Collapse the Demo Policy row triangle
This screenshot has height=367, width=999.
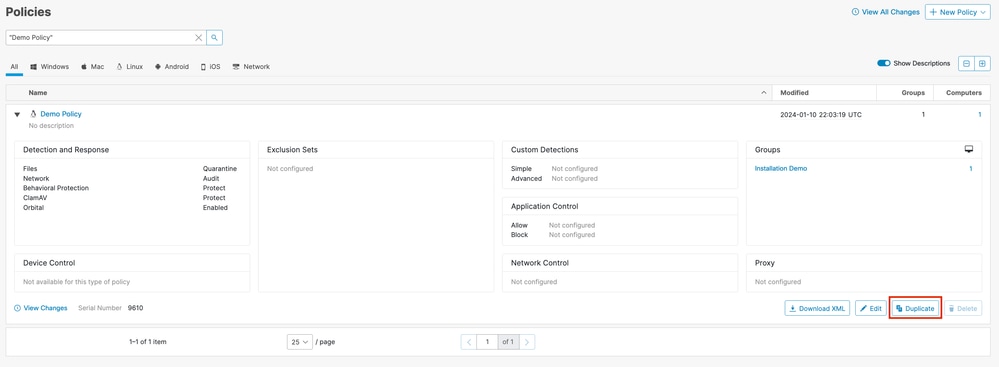point(17,115)
